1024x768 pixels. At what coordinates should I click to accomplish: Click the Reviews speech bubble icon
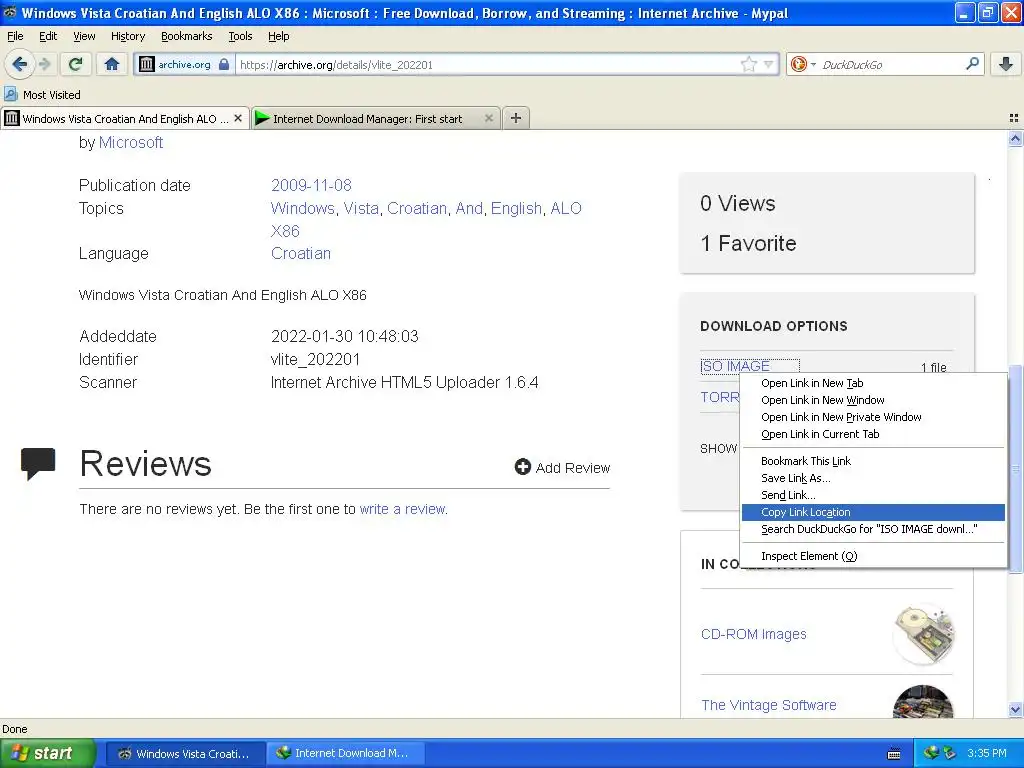coord(38,464)
